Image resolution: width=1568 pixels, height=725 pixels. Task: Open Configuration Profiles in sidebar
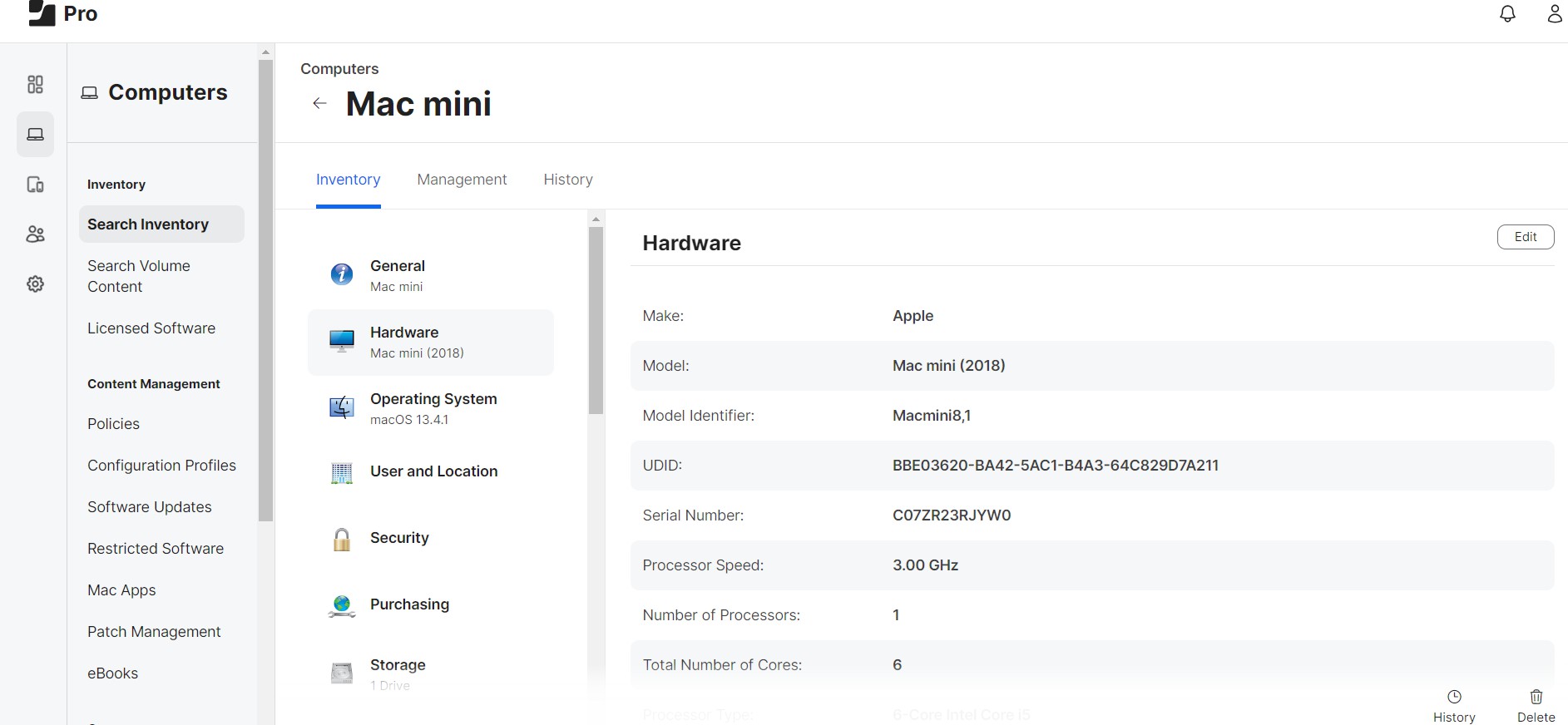pyautogui.click(x=161, y=466)
